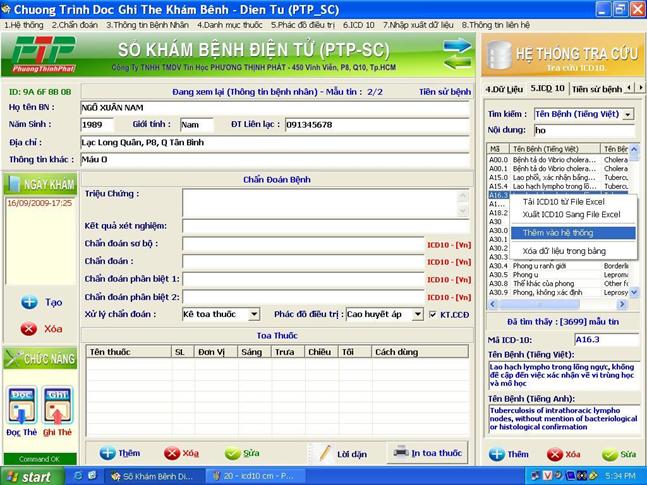Open the Xử lý chẩn đoán dropdown
647x485 pixels.
click(x=254, y=314)
